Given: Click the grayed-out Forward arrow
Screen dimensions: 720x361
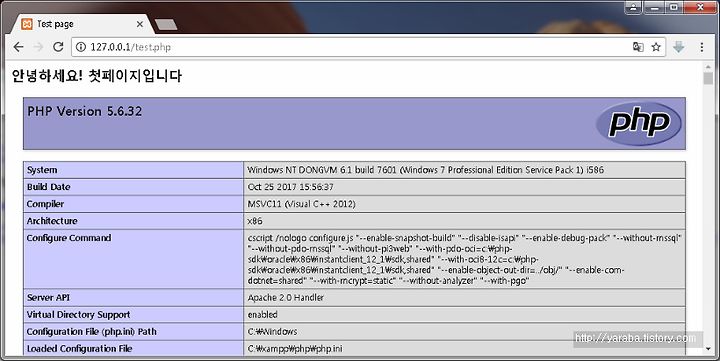Looking at the screenshot, I should tap(38, 47).
